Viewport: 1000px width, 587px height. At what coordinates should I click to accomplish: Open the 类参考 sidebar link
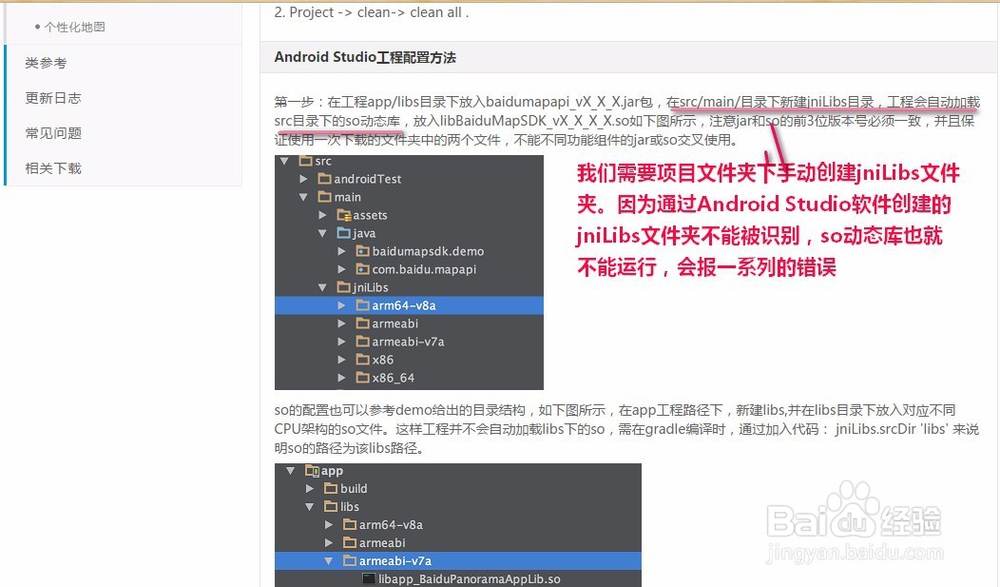click(x=46, y=63)
